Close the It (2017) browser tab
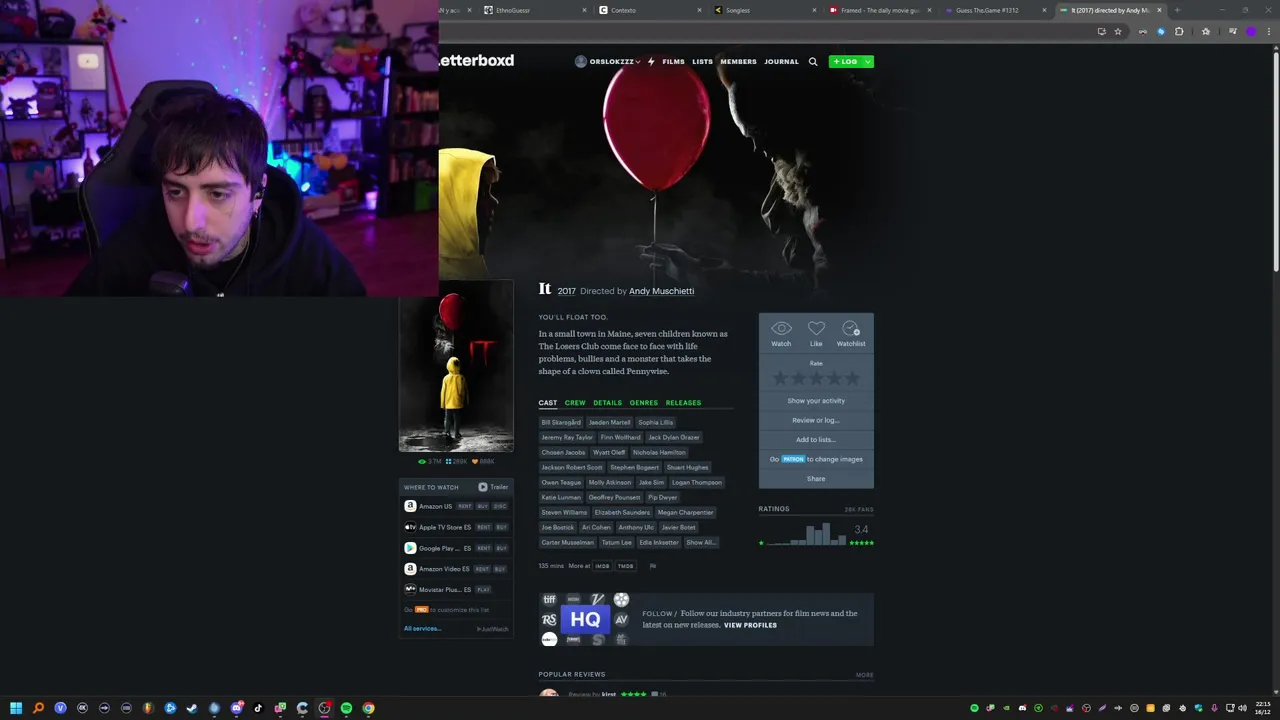Image resolution: width=1280 pixels, height=720 pixels. [x=1160, y=10]
